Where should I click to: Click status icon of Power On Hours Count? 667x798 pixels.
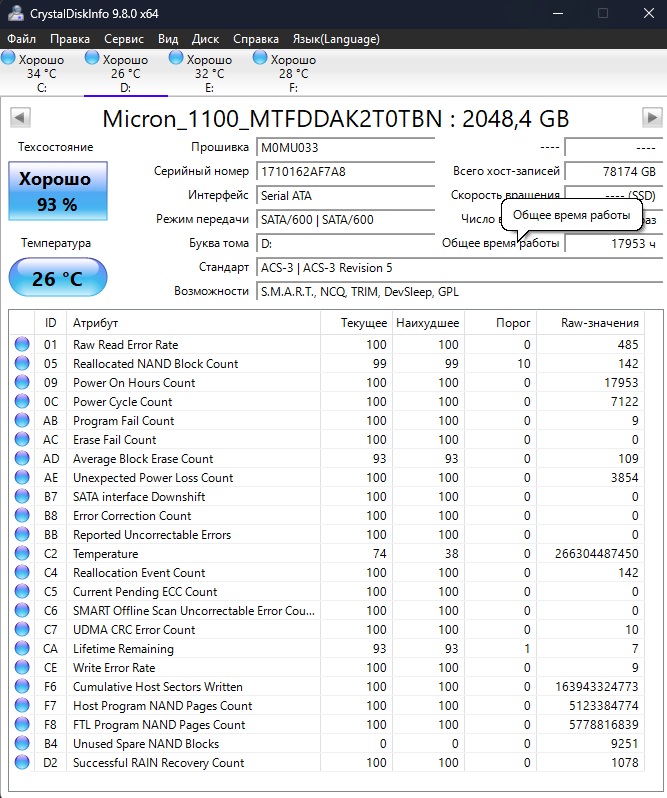click(22, 382)
